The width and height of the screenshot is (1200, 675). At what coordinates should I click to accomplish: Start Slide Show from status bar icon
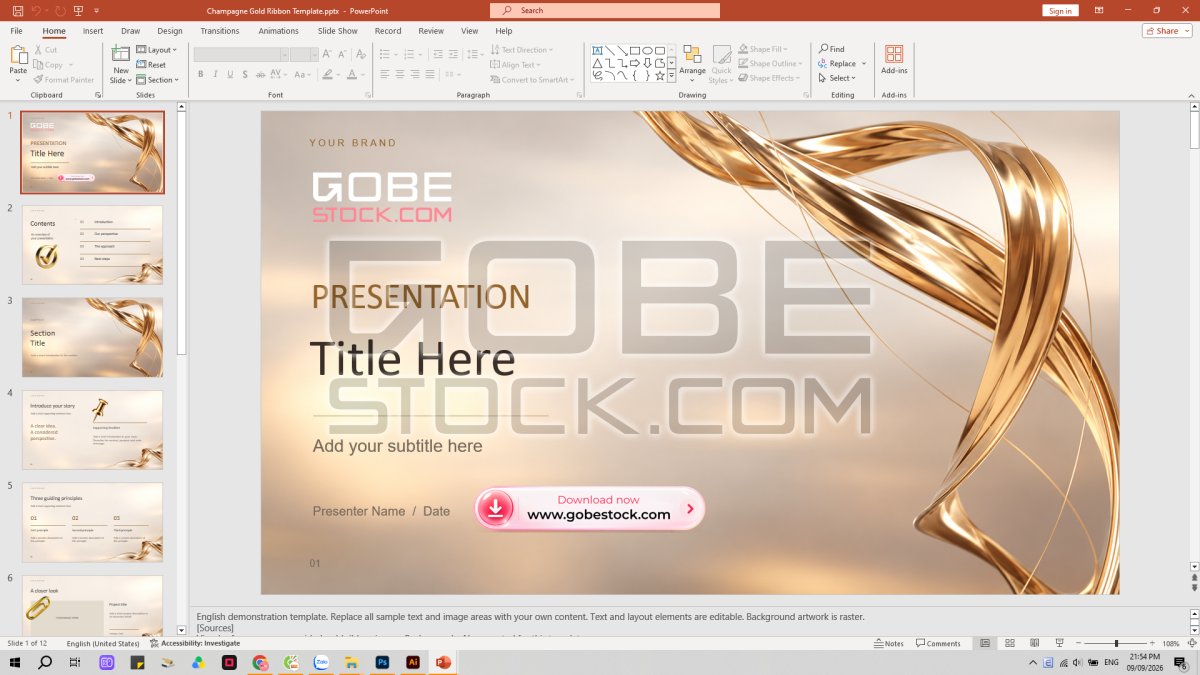tap(1059, 643)
